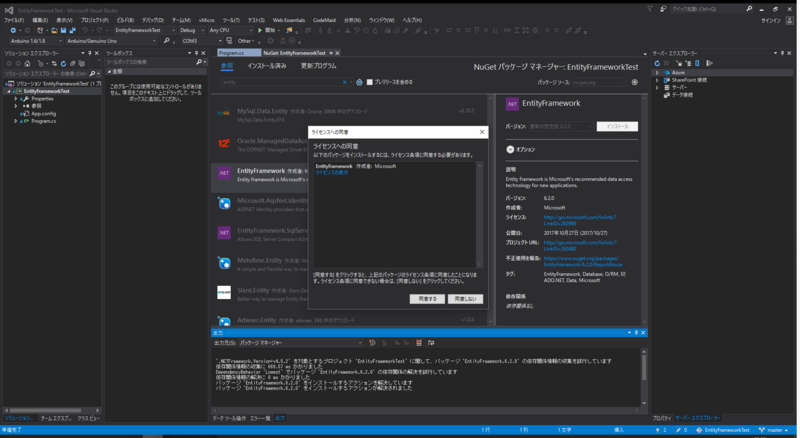
Task: Select the Adwaer.Entity package row
Action: 349,320
